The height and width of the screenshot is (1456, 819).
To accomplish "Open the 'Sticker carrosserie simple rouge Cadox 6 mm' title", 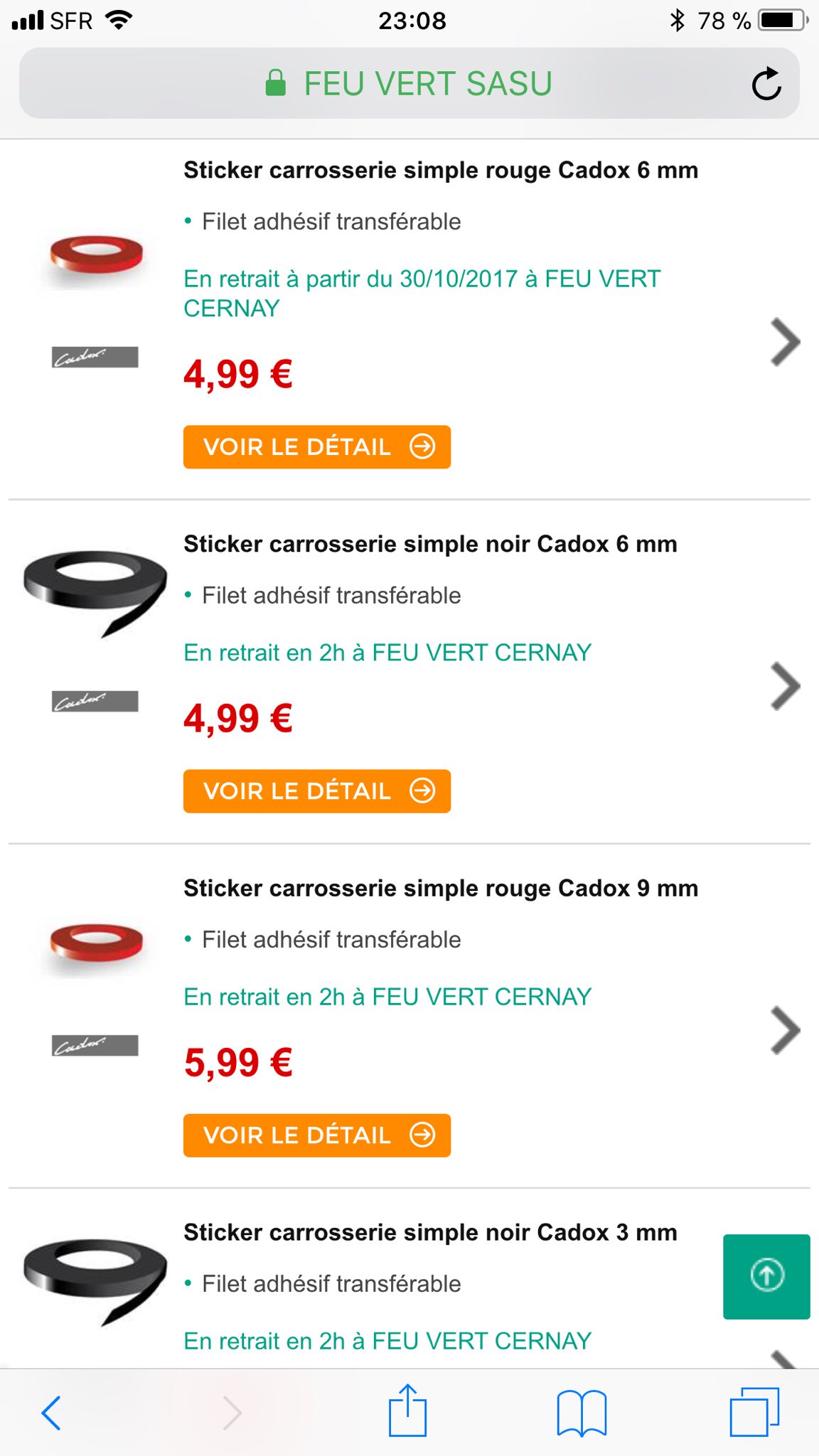I will pos(441,171).
